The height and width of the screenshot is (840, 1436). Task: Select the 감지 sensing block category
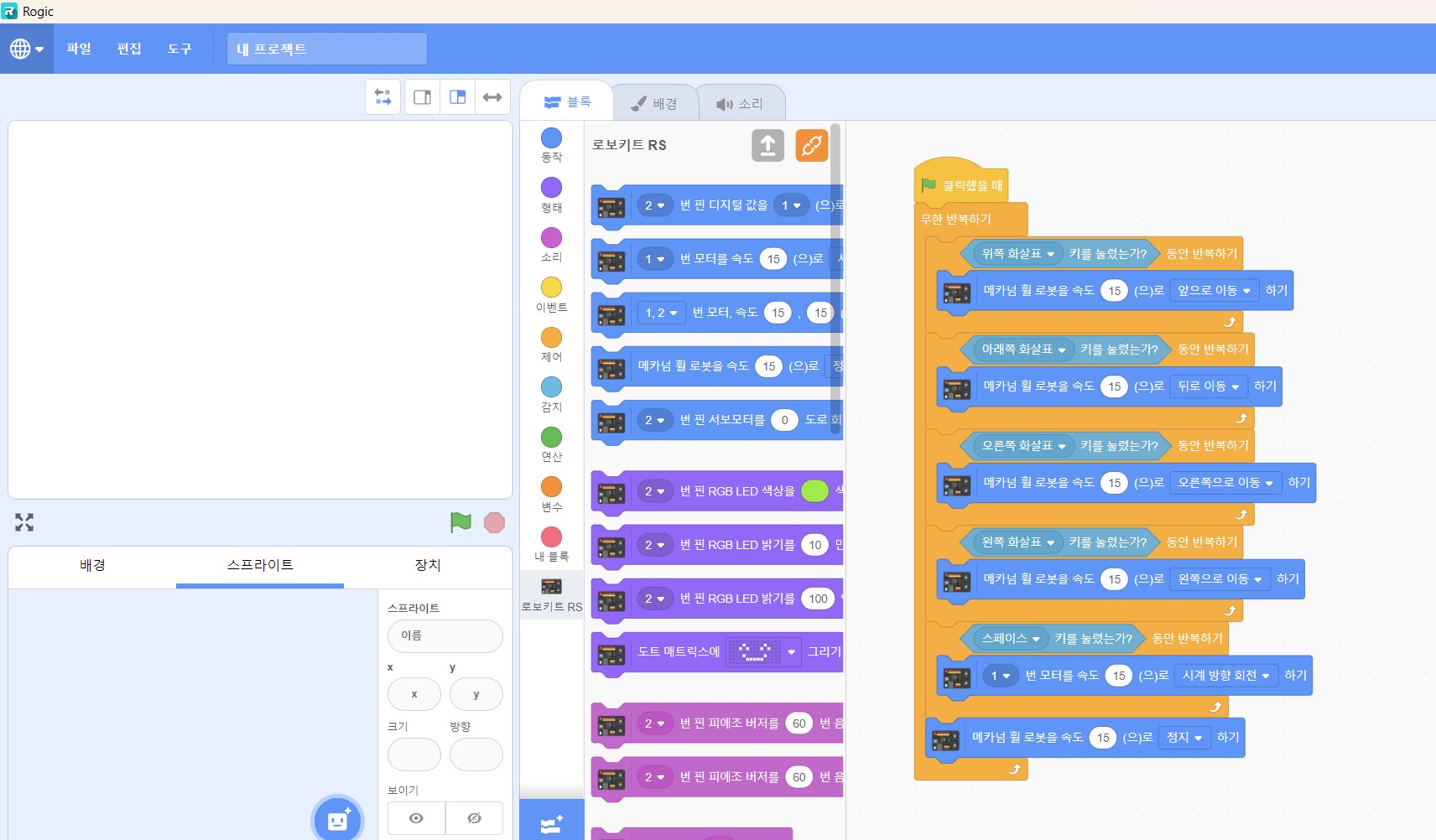click(551, 395)
